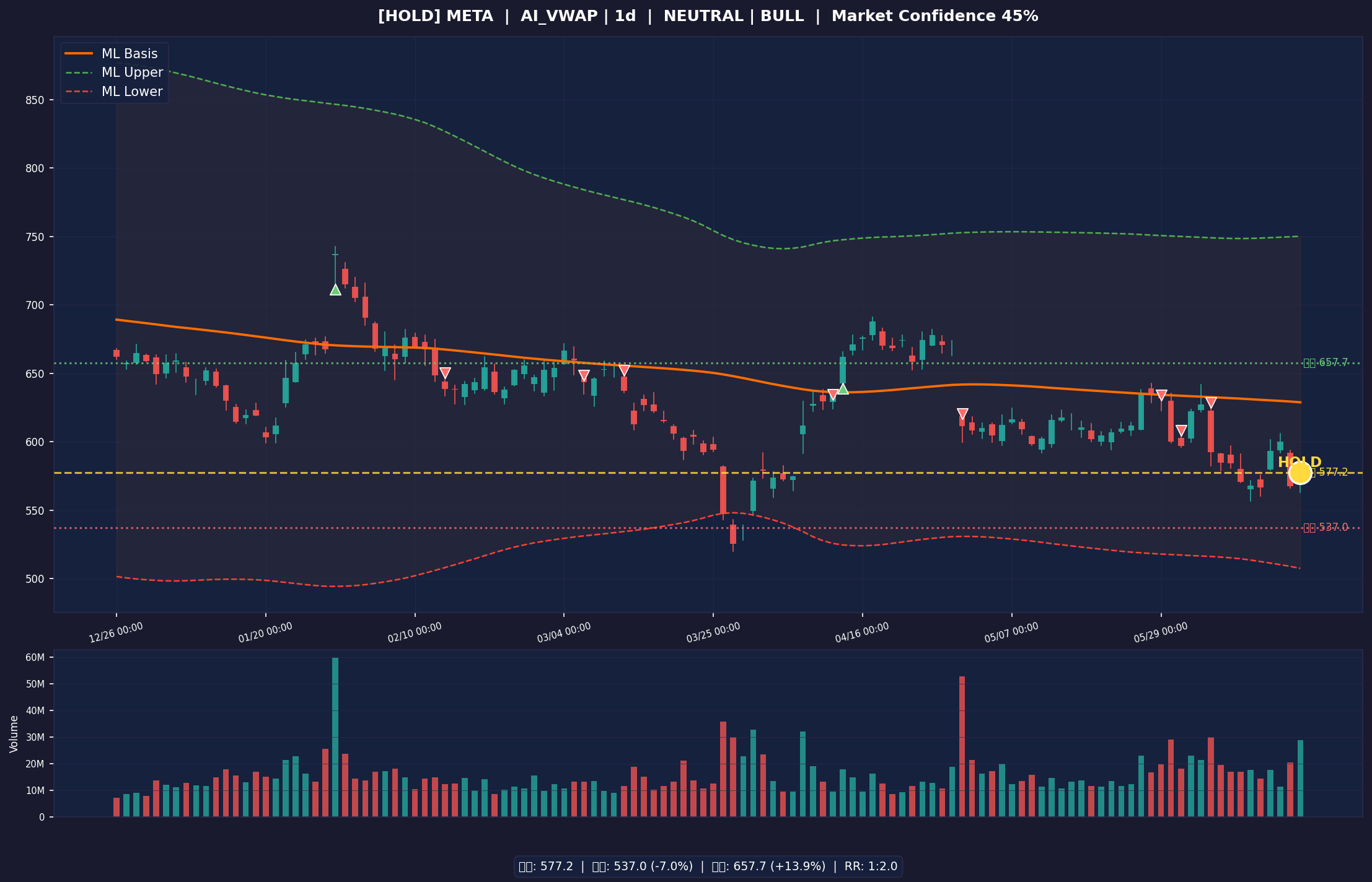Click the 05/07 00:00 date label
1372x882 pixels.
point(1011,632)
